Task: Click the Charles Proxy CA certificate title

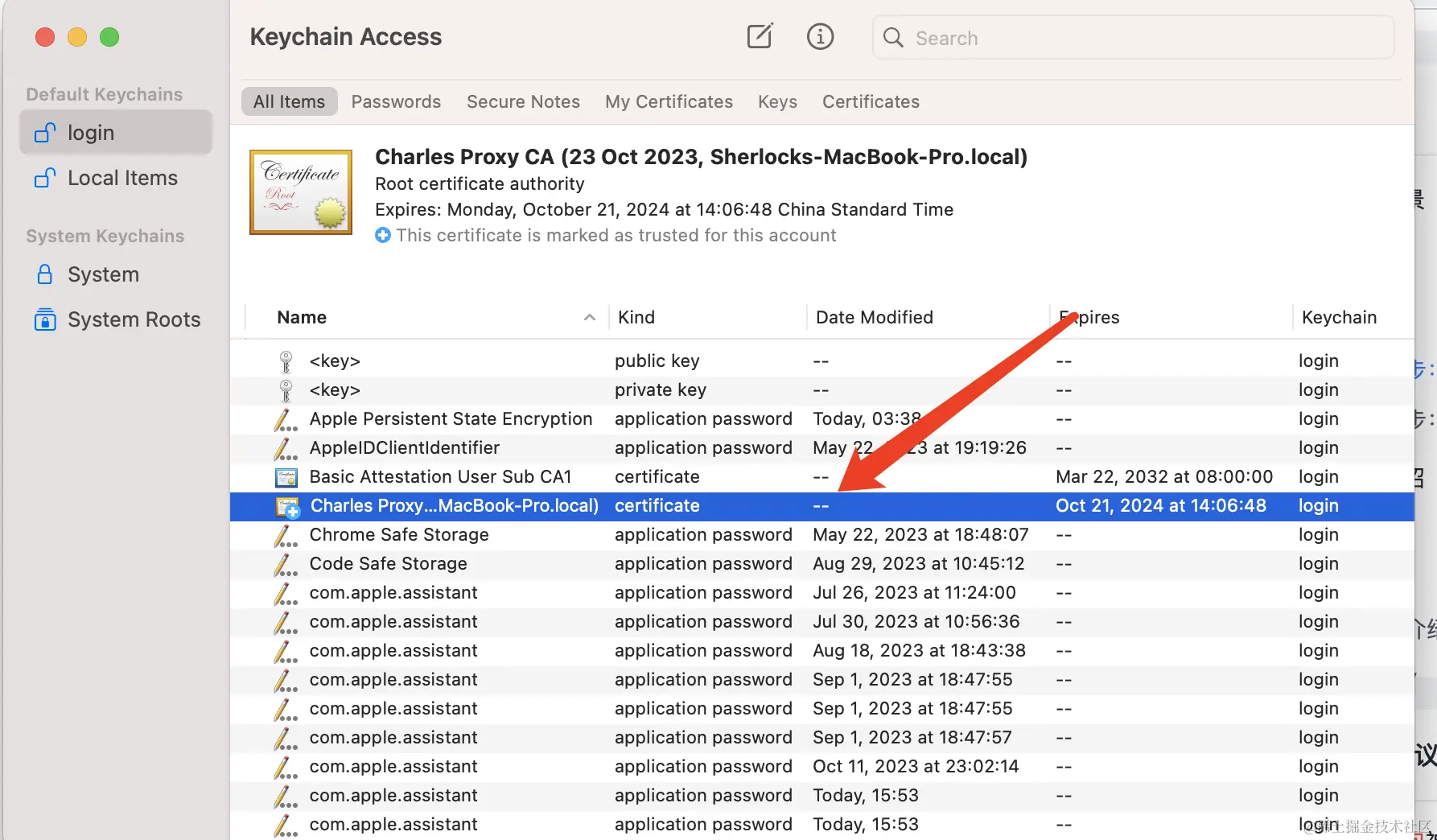Action: 701,156
